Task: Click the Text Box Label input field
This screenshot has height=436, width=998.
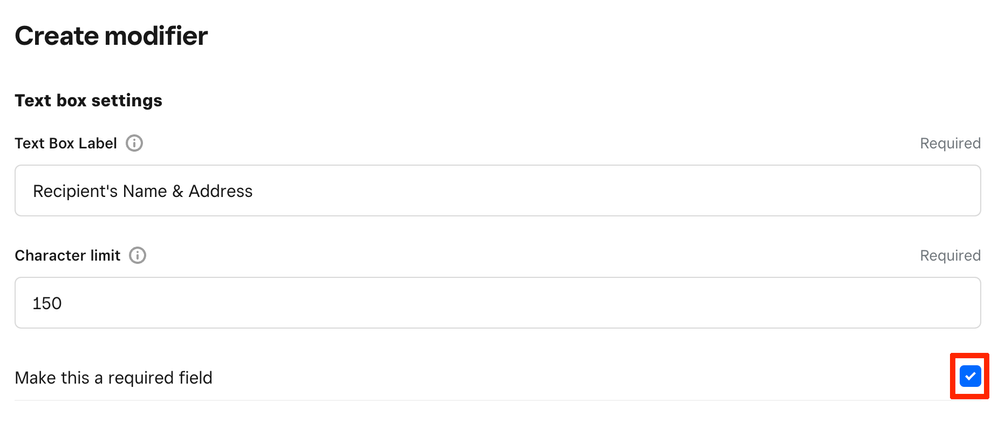Action: tap(497, 191)
